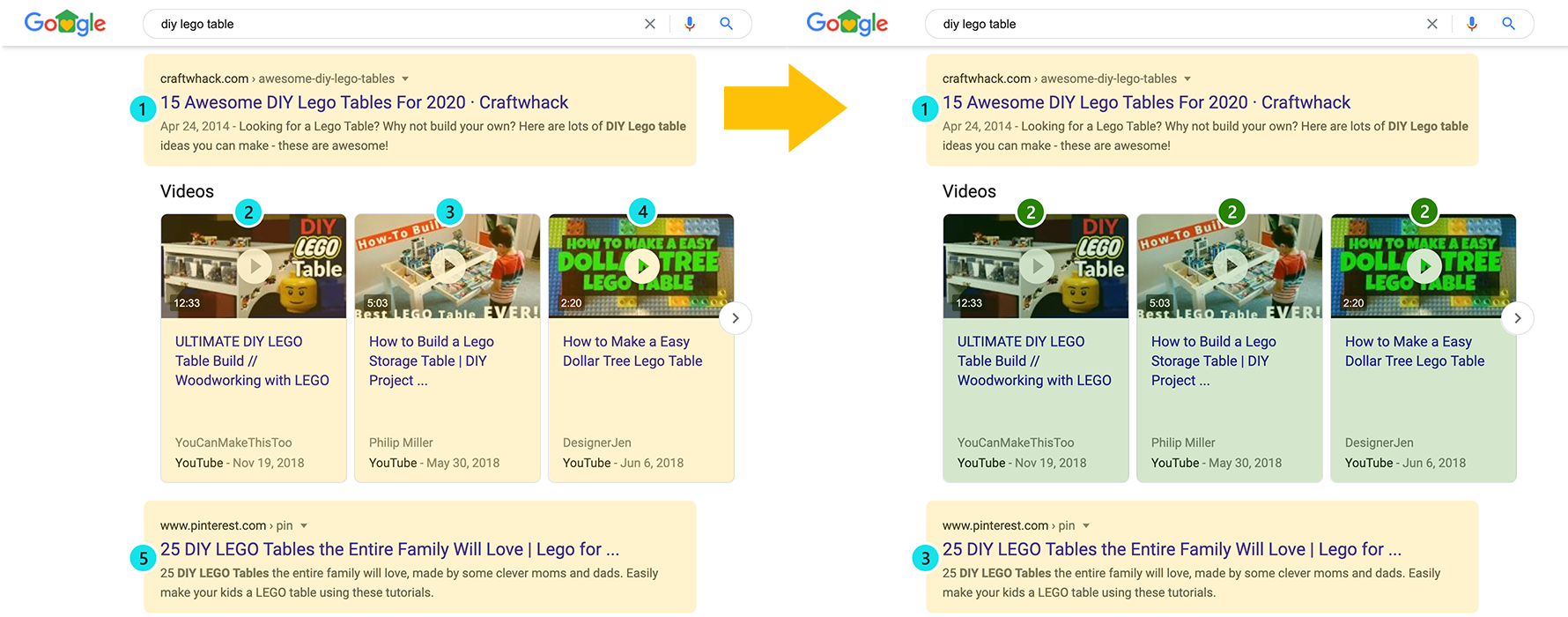Open 'ULTIMATE DIY LEGO Table Build' title, left page
The width and height of the screenshot is (1568, 617).
tap(252, 361)
